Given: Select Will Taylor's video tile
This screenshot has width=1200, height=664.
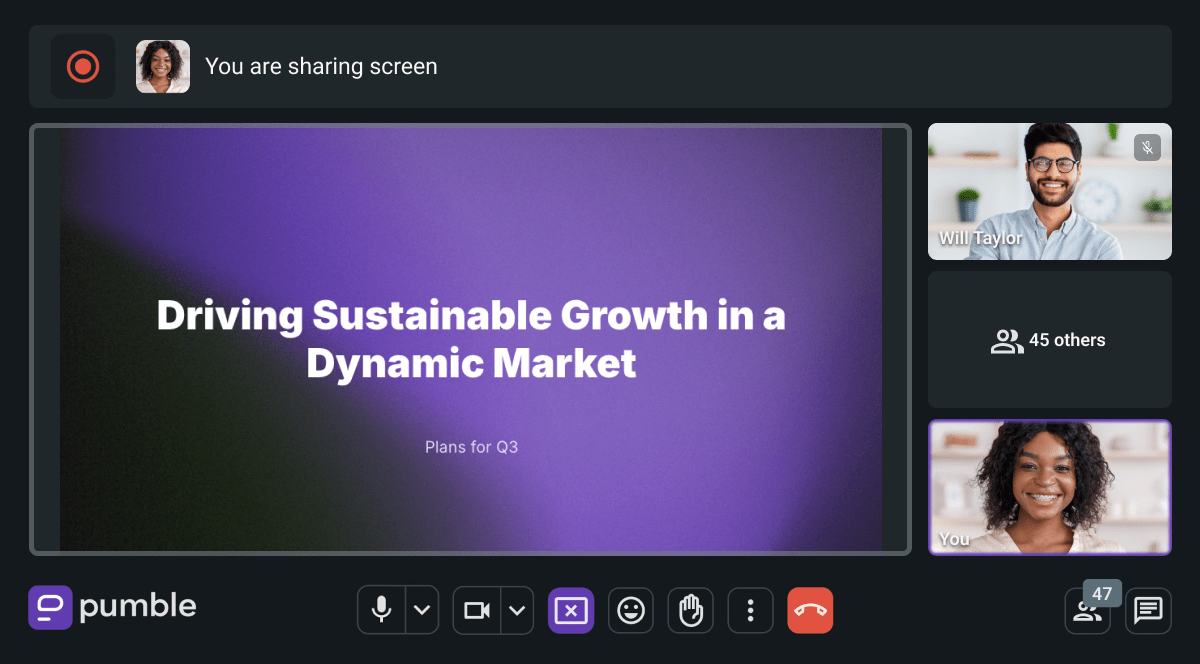Looking at the screenshot, I should tap(1049, 191).
